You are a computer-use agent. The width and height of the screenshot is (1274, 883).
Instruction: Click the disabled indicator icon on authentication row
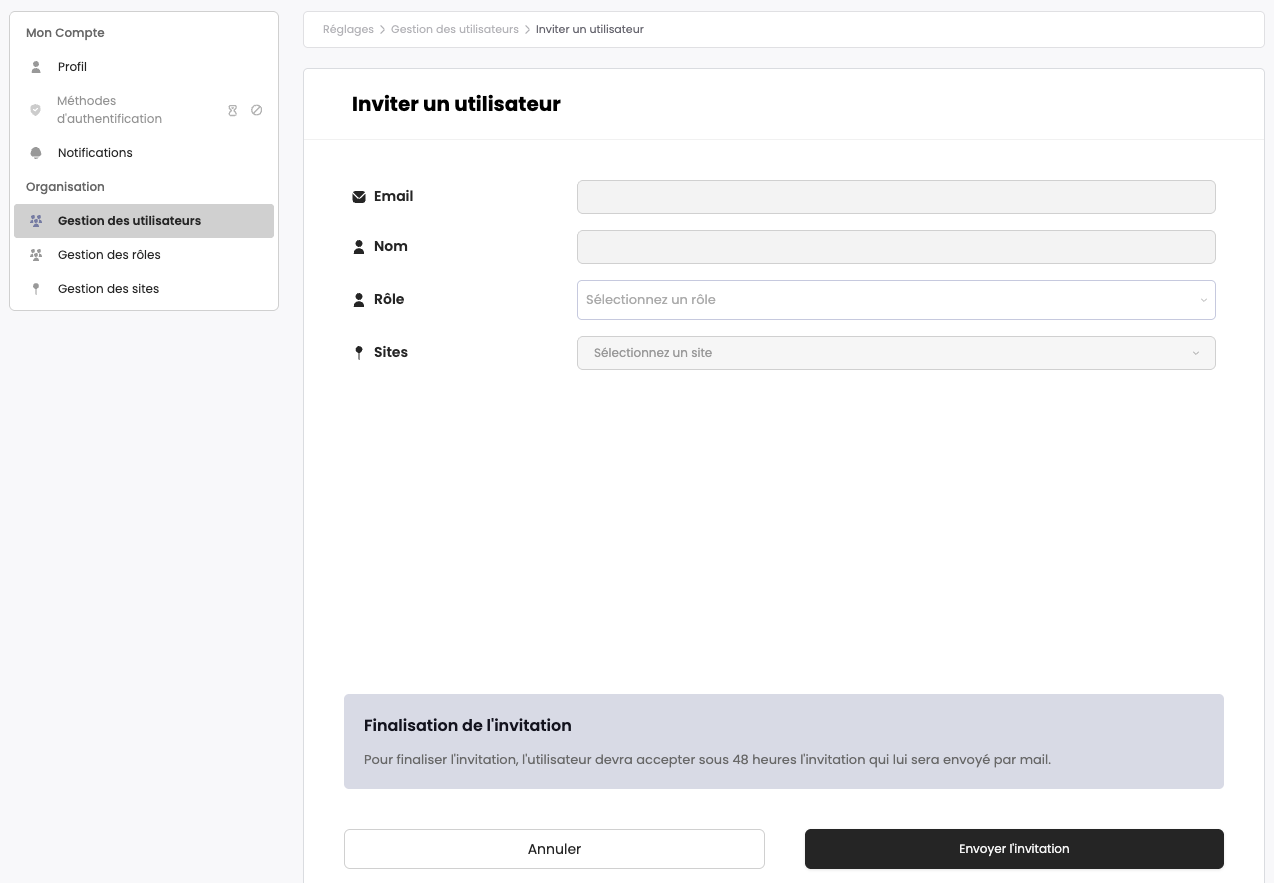coord(257,110)
